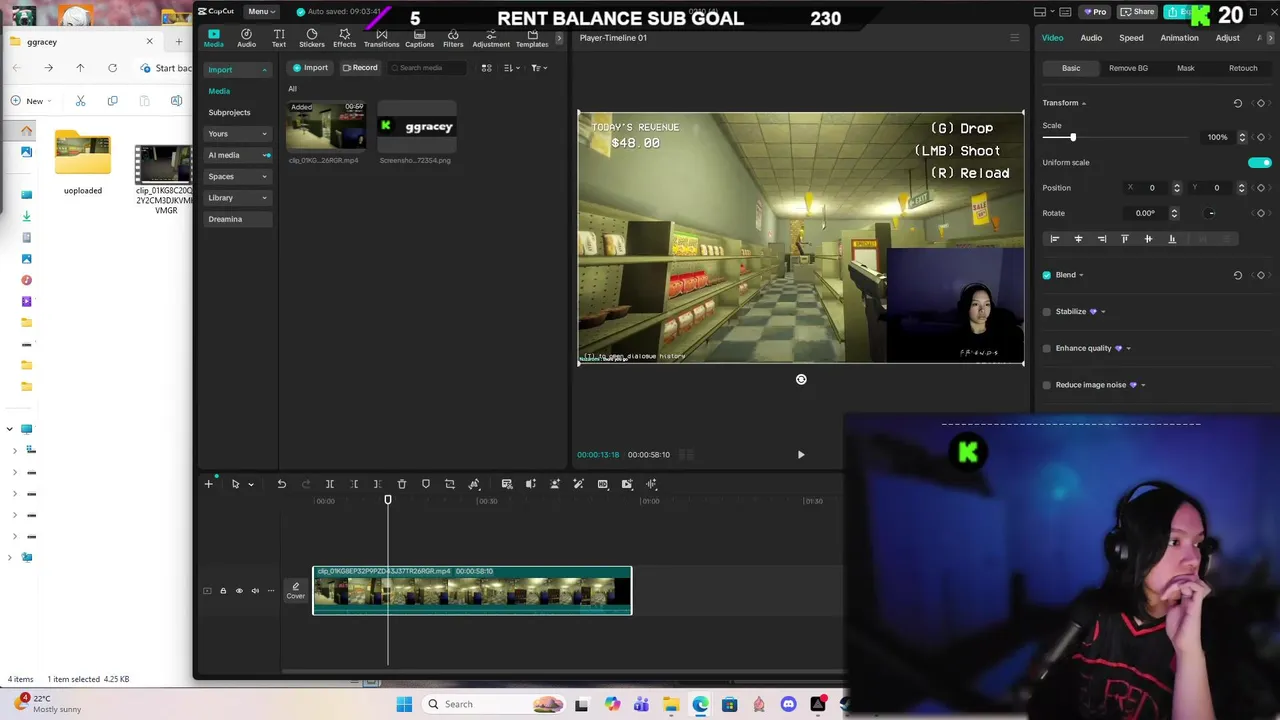The width and height of the screenshot is (1280, 720).
Task: Go up one folder in Explorer
Action: point(80,68)
